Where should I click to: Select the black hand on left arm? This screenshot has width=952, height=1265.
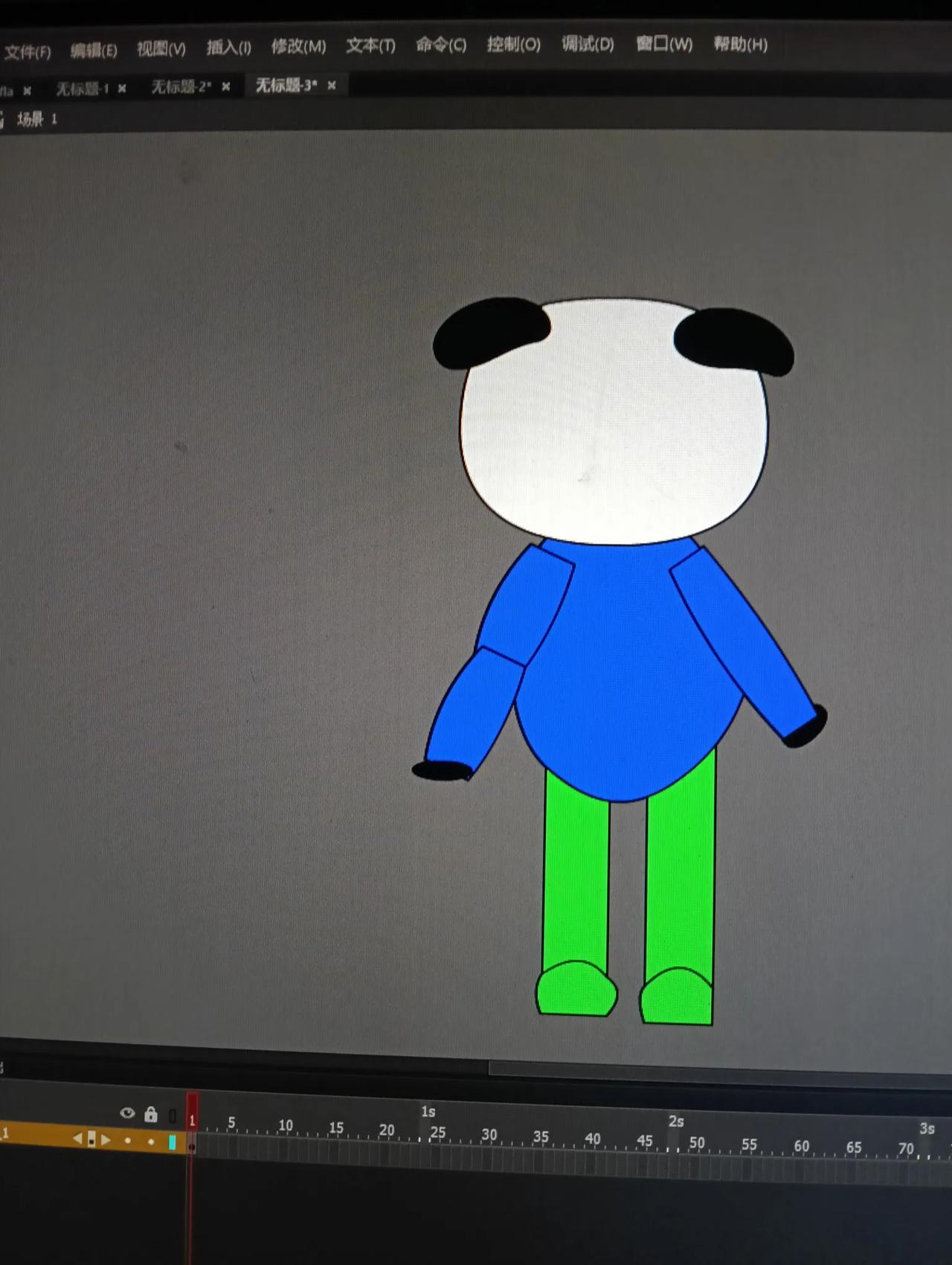pyautogui.click(x=442, y=770)
